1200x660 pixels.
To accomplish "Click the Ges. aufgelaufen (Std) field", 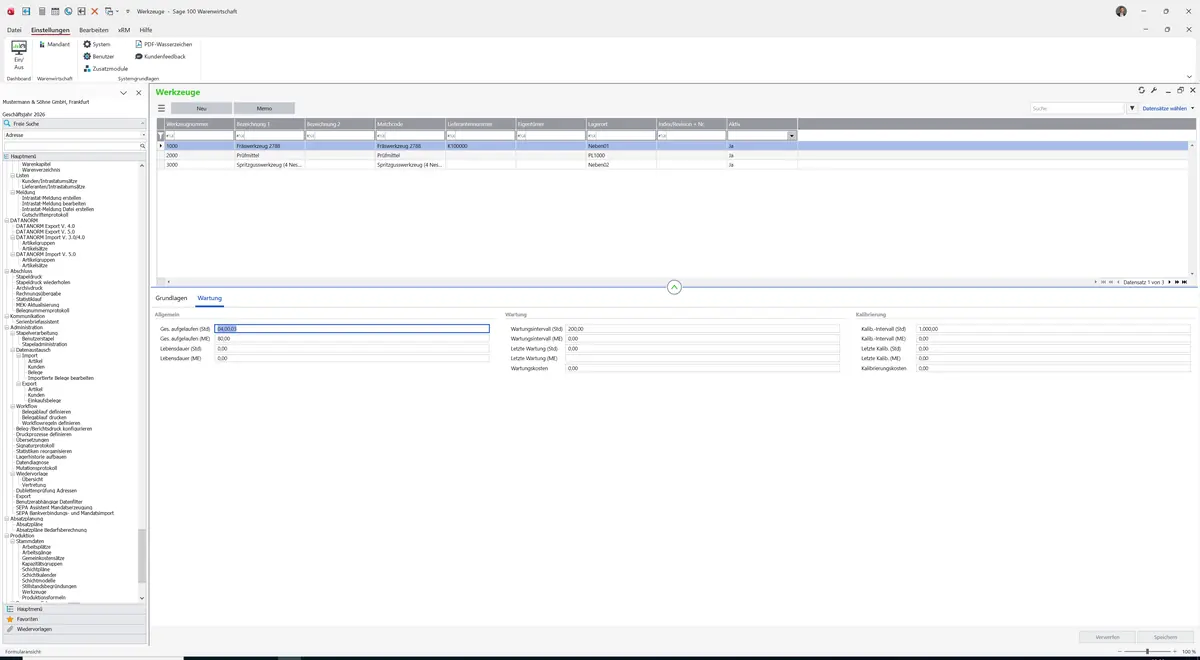I will 352,328.
